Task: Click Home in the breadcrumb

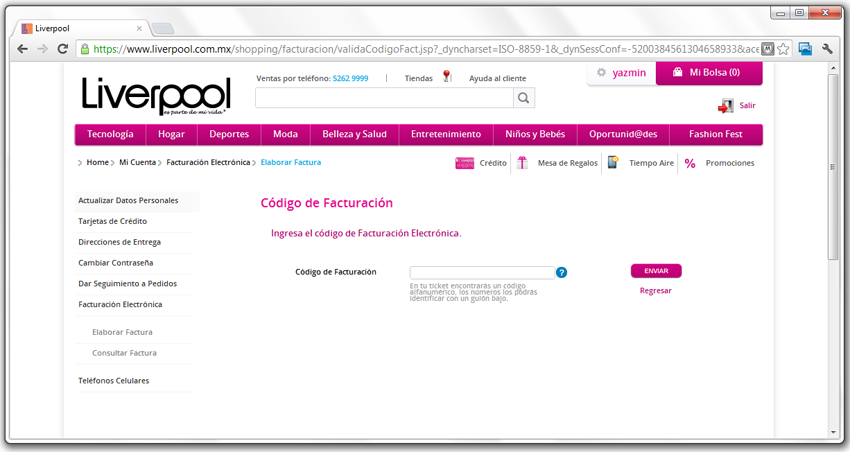Action: pyautogui.click(x=98, y=162)
